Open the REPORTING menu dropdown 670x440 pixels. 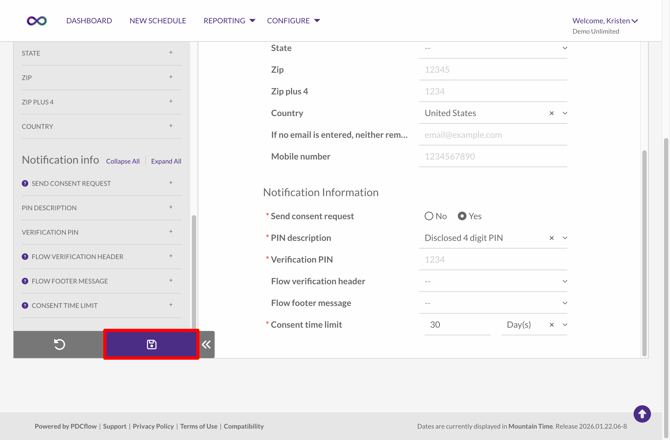click(x=229, y=21)
